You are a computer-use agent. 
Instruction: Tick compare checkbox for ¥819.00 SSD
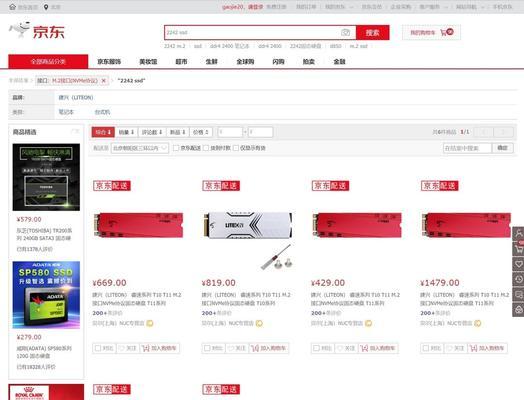(207, 348)
